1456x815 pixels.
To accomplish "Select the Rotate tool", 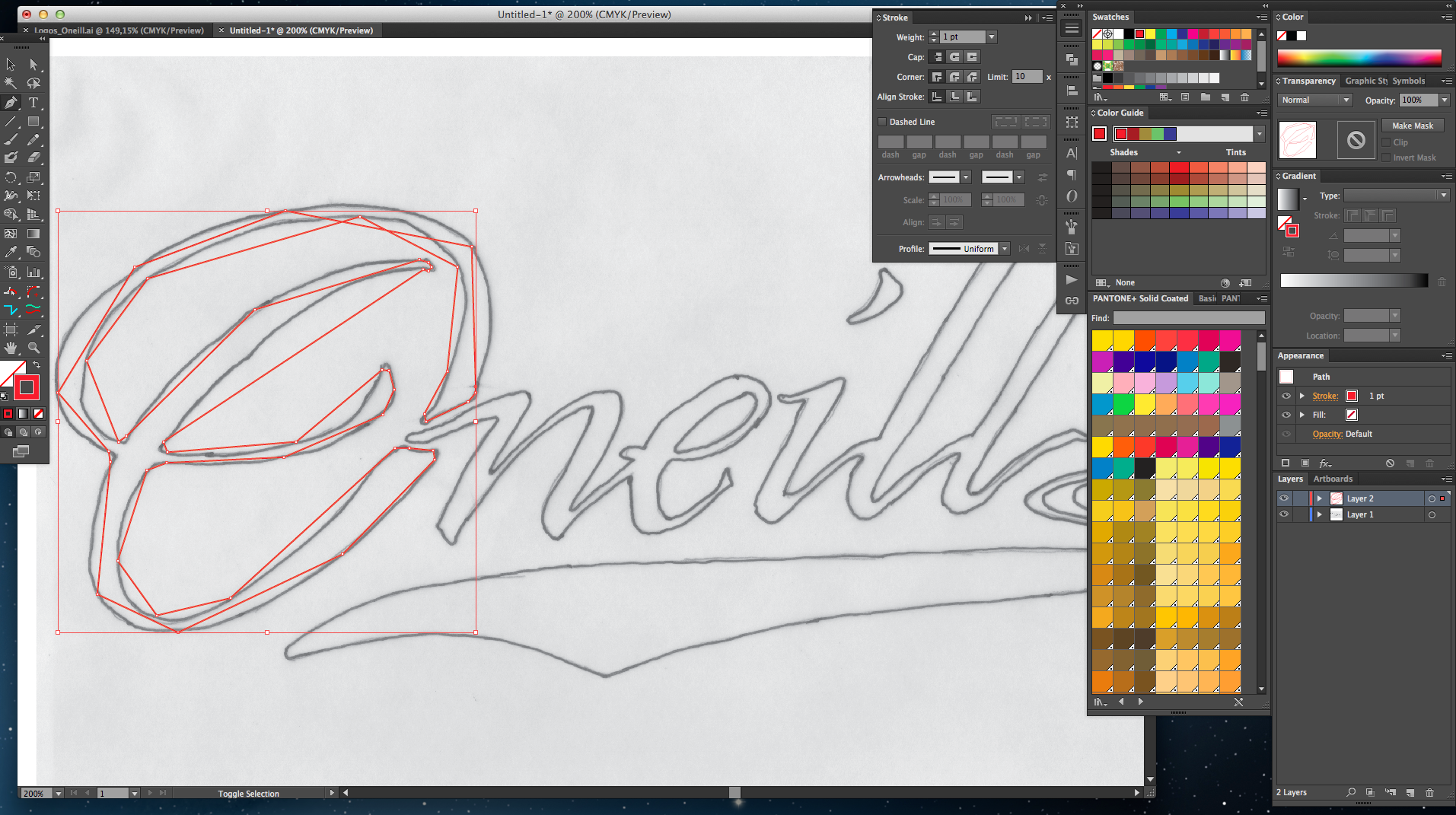I will pyautogui.click(x=11, y=177).
